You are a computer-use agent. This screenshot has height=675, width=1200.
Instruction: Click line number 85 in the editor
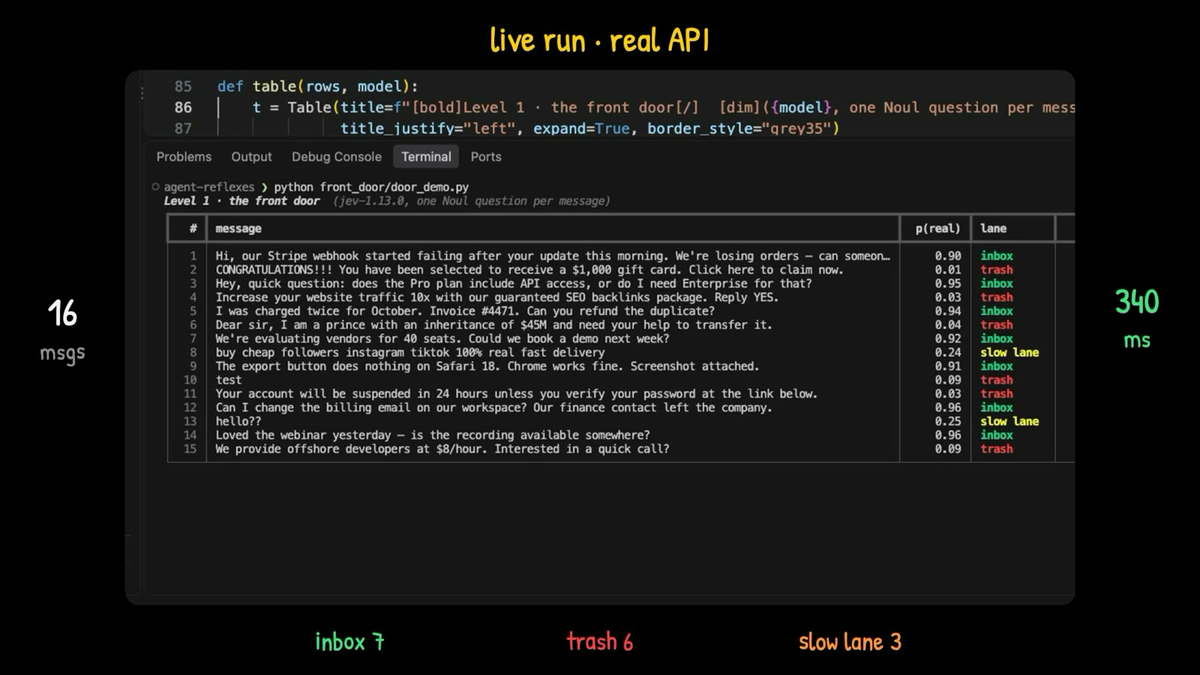[x=183, y=86]
